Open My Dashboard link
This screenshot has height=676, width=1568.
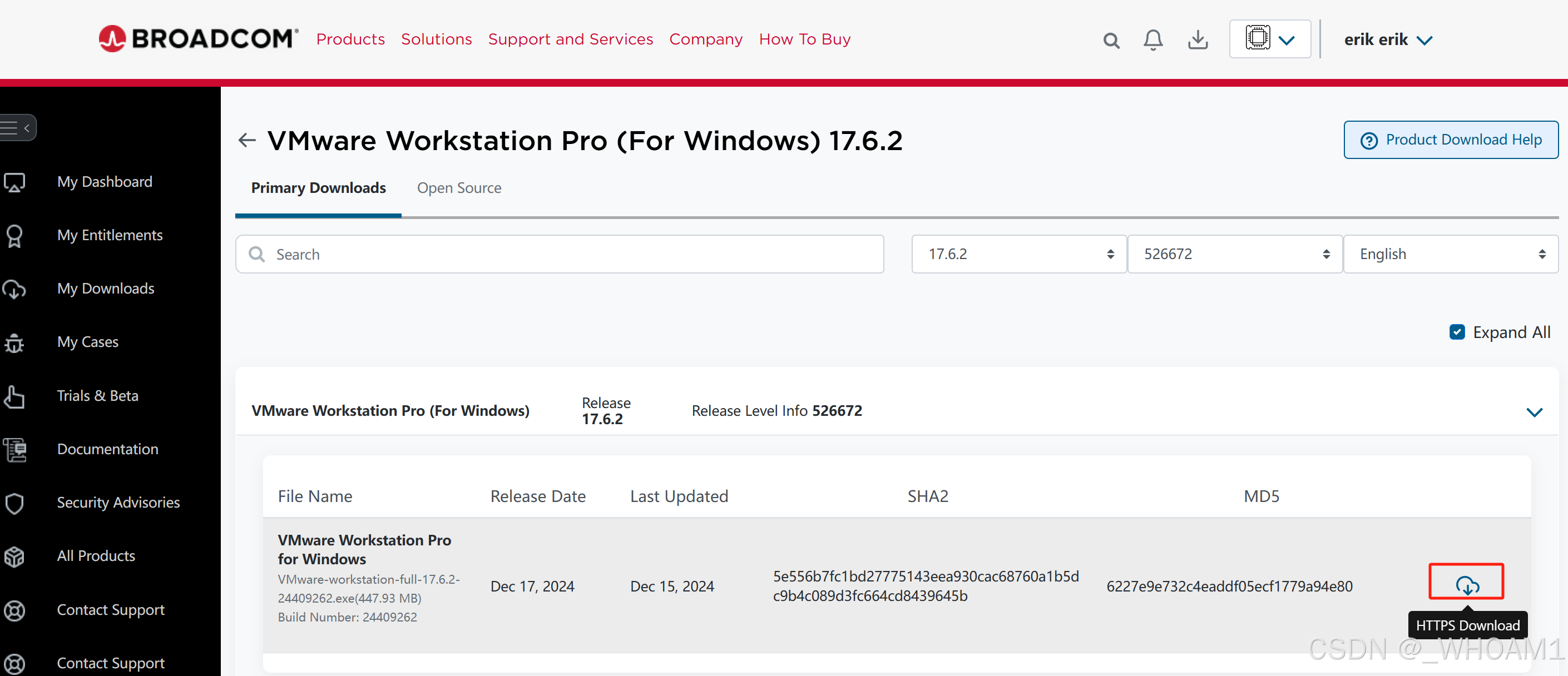coord(105,182)
